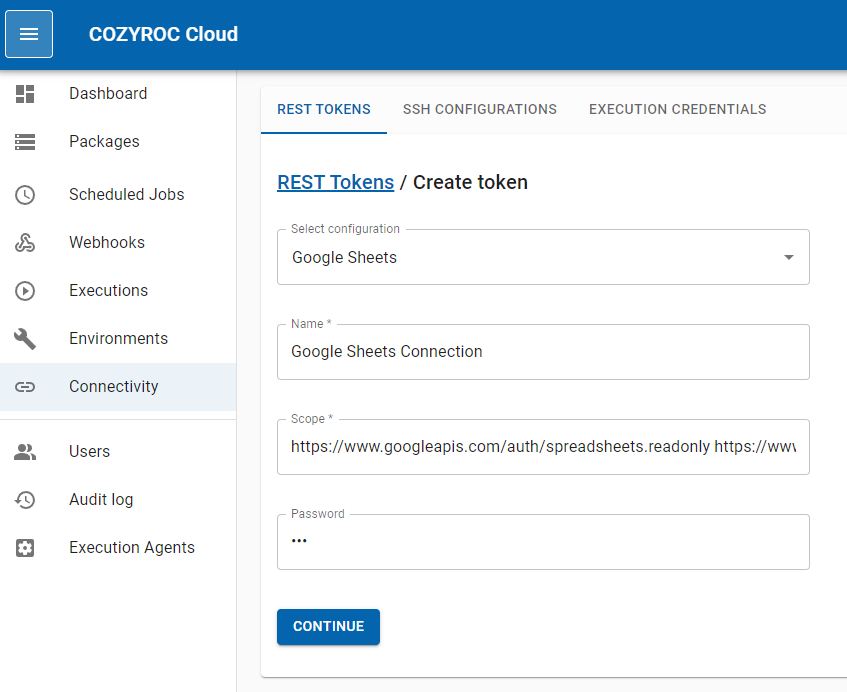Click the Environments wrench icon
The height and width of the screenshot is (692, 847).
tap(25, 339)
